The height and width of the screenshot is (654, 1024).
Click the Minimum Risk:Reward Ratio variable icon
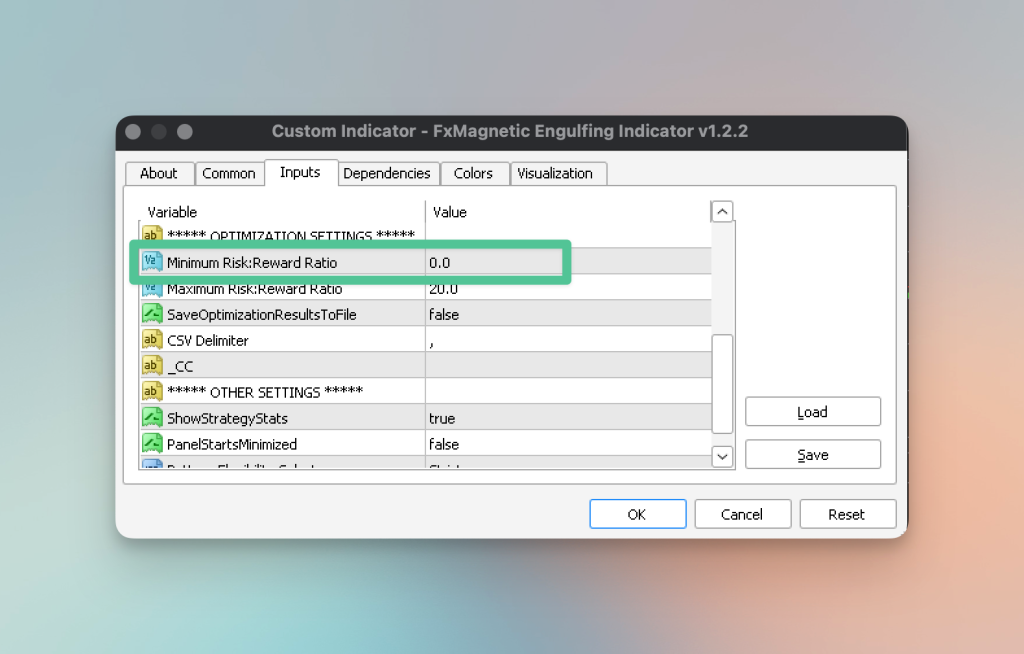click(x=152, y=262)
